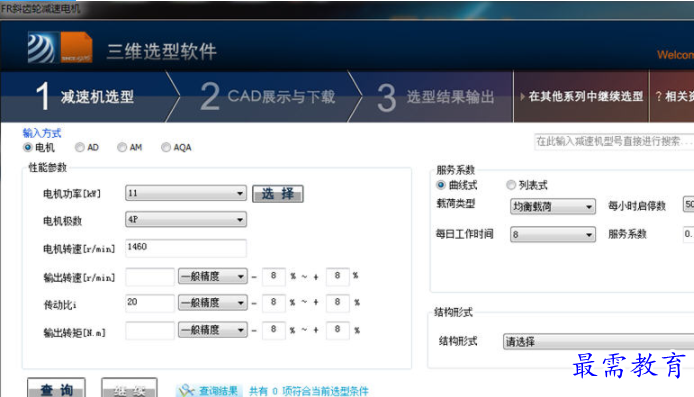Select the AD input mode radio button

click(80, 147)
